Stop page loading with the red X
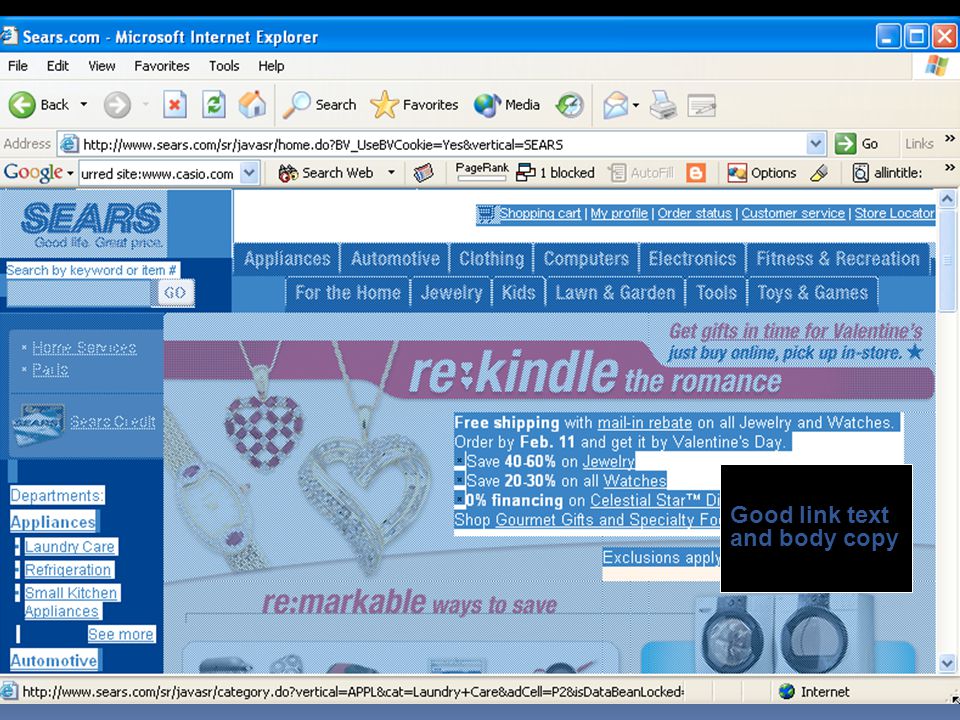960x720 pixels. (174, 105)
